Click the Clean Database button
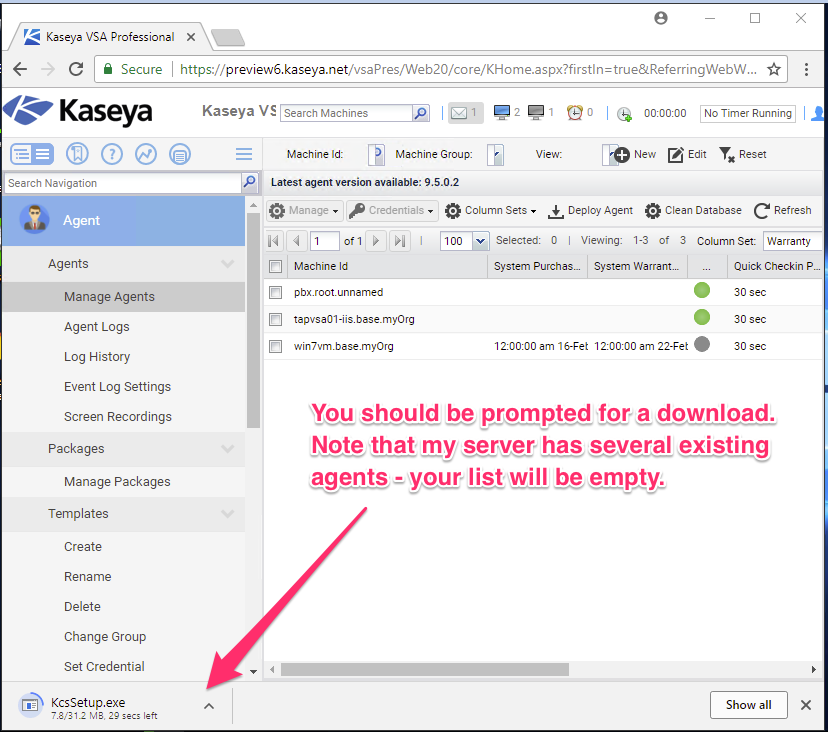The width and height of the screenshot is (828, 732). tap(693, 211)
